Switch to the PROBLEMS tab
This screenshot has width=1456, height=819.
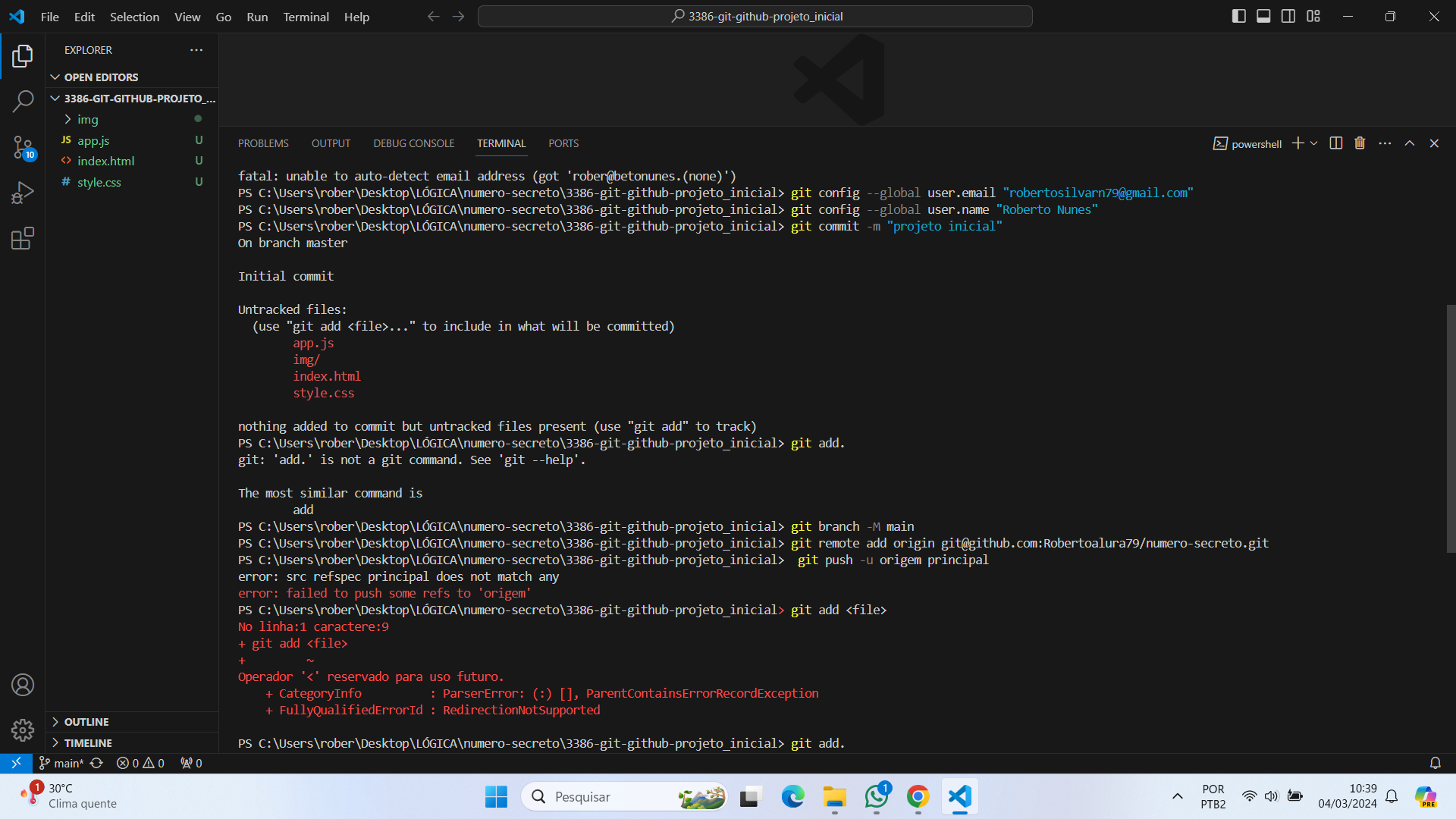tap(263, 143)
